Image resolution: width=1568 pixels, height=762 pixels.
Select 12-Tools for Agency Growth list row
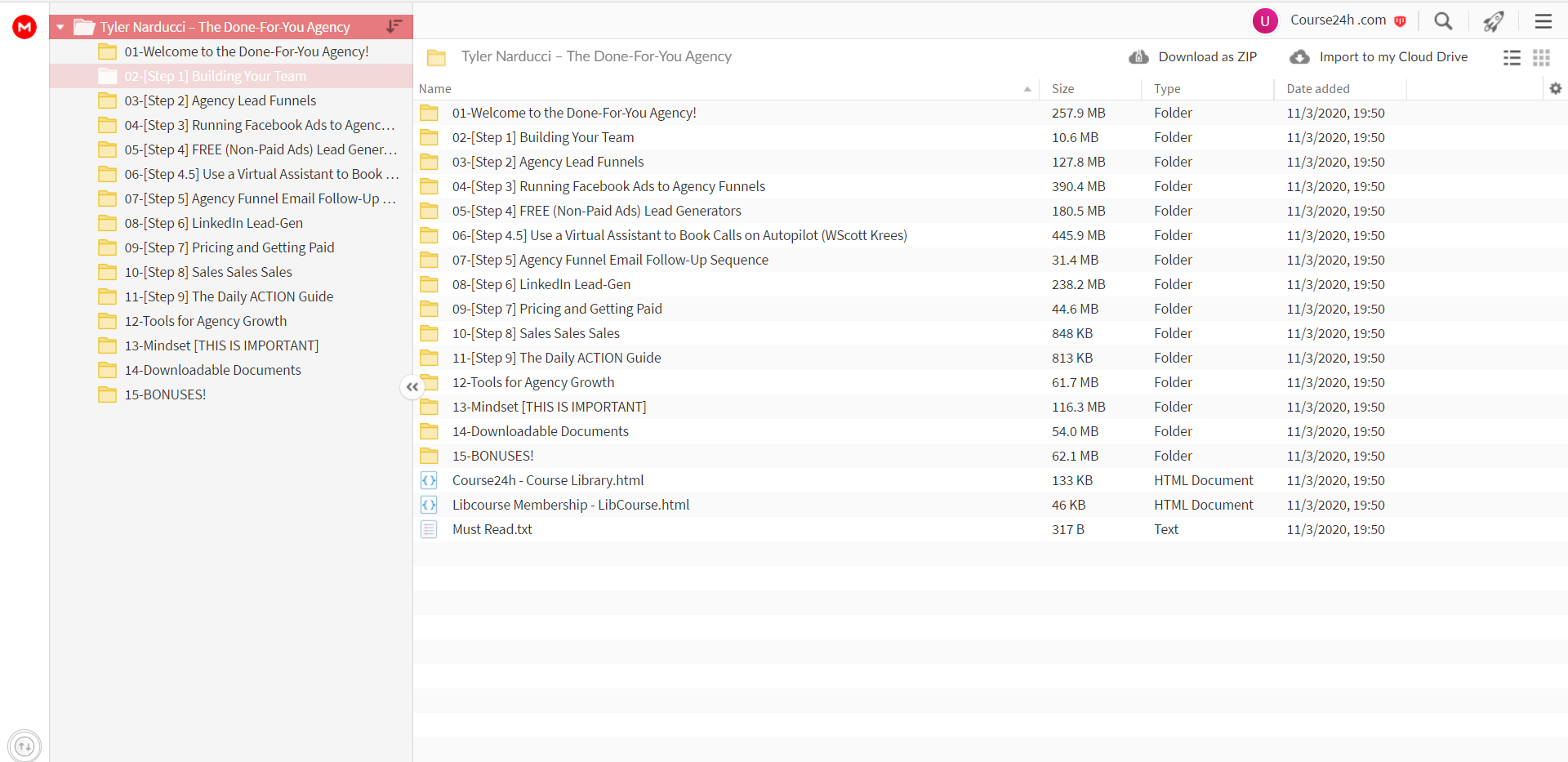click(991, 382)
